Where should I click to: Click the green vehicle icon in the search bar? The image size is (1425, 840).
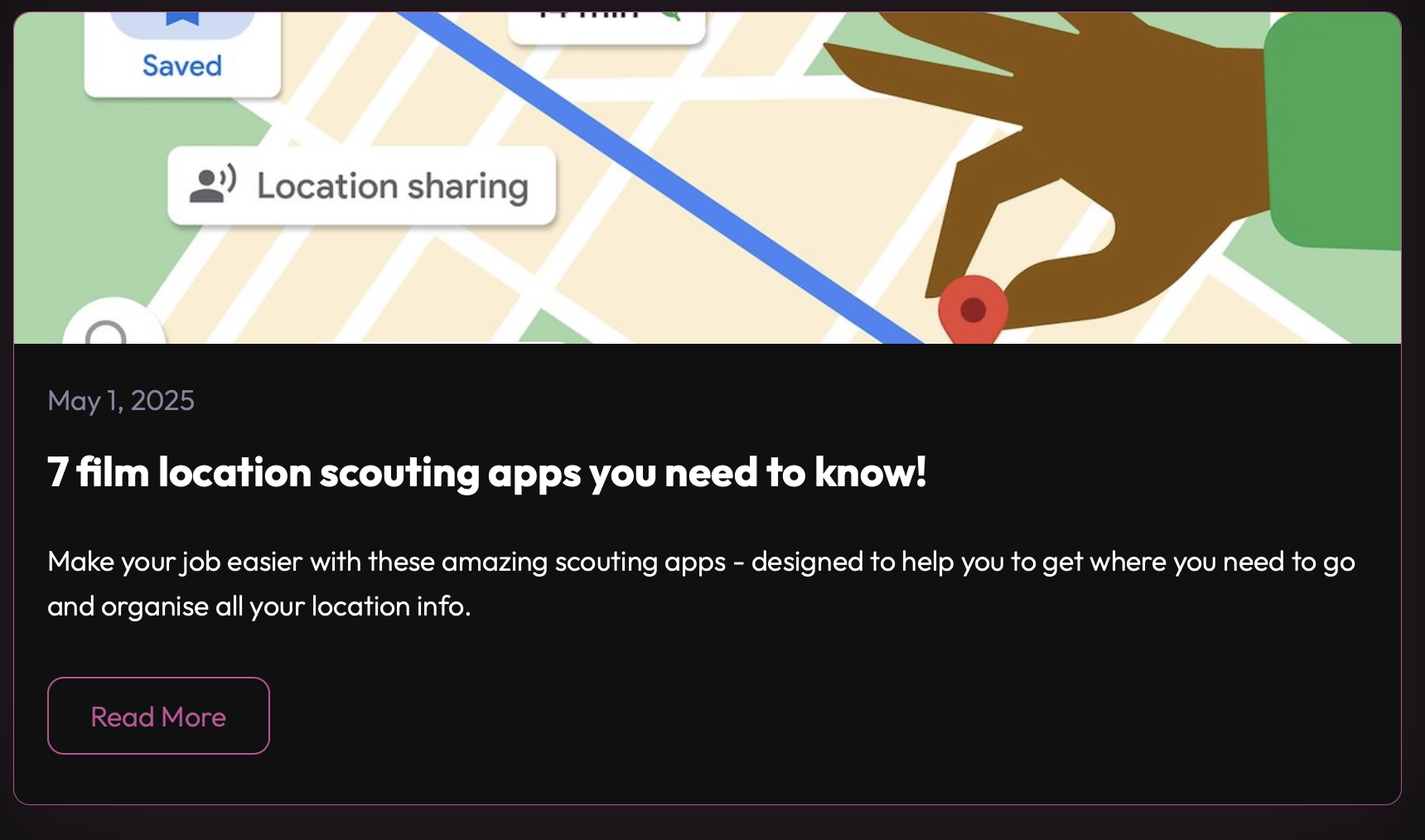point(671,15)
